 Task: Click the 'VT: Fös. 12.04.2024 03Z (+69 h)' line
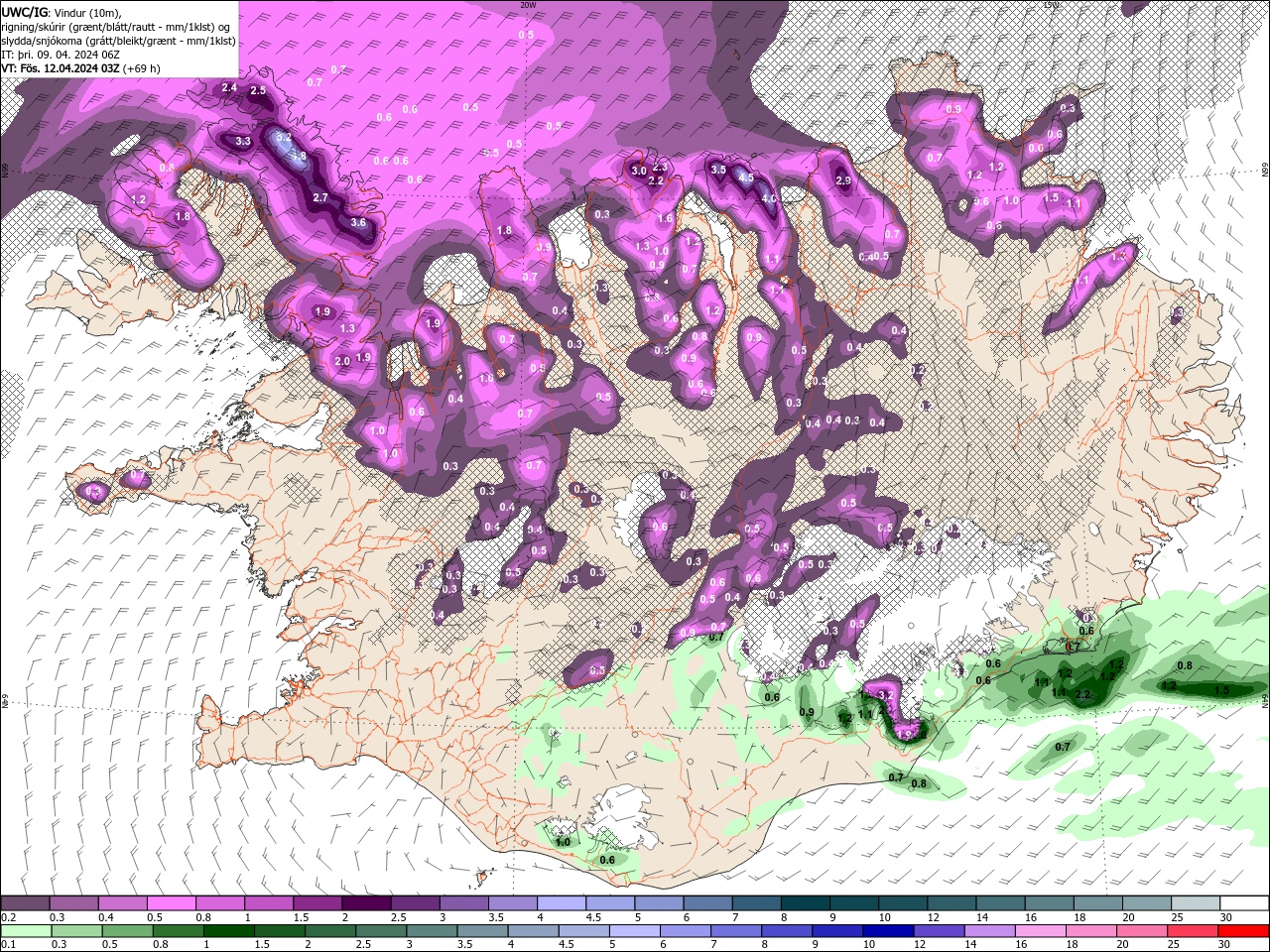[81, 68]
